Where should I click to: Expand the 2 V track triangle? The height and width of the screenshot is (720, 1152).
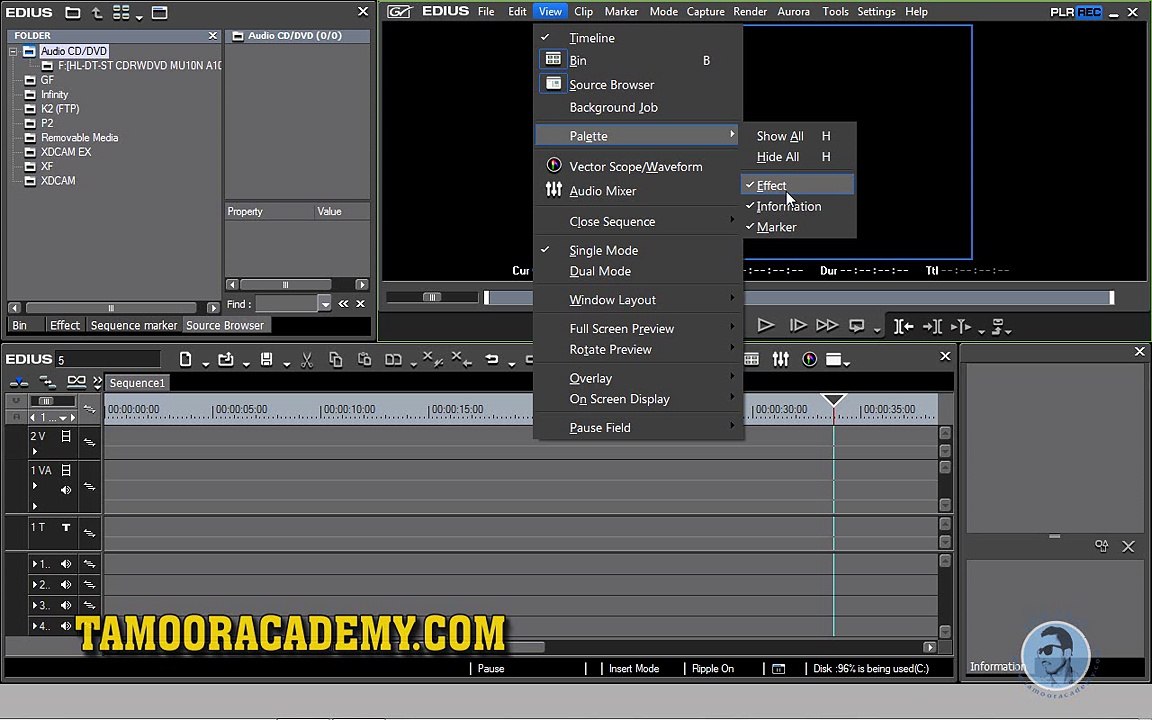35,452
